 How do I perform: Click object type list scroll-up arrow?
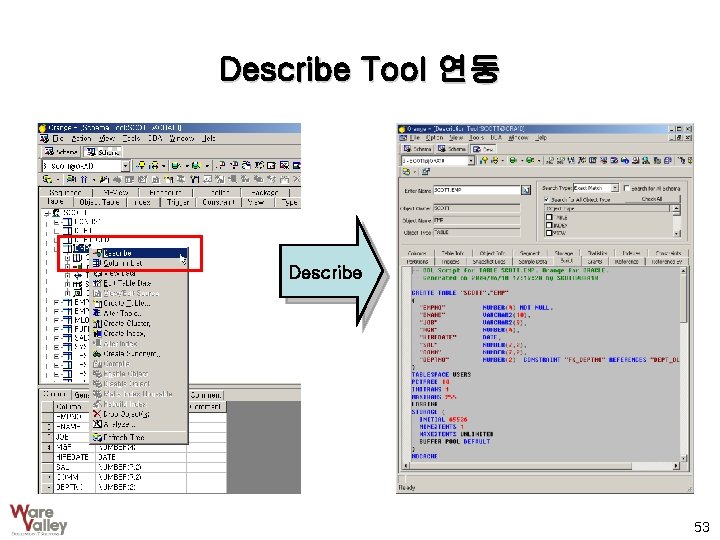coord(676,209)
